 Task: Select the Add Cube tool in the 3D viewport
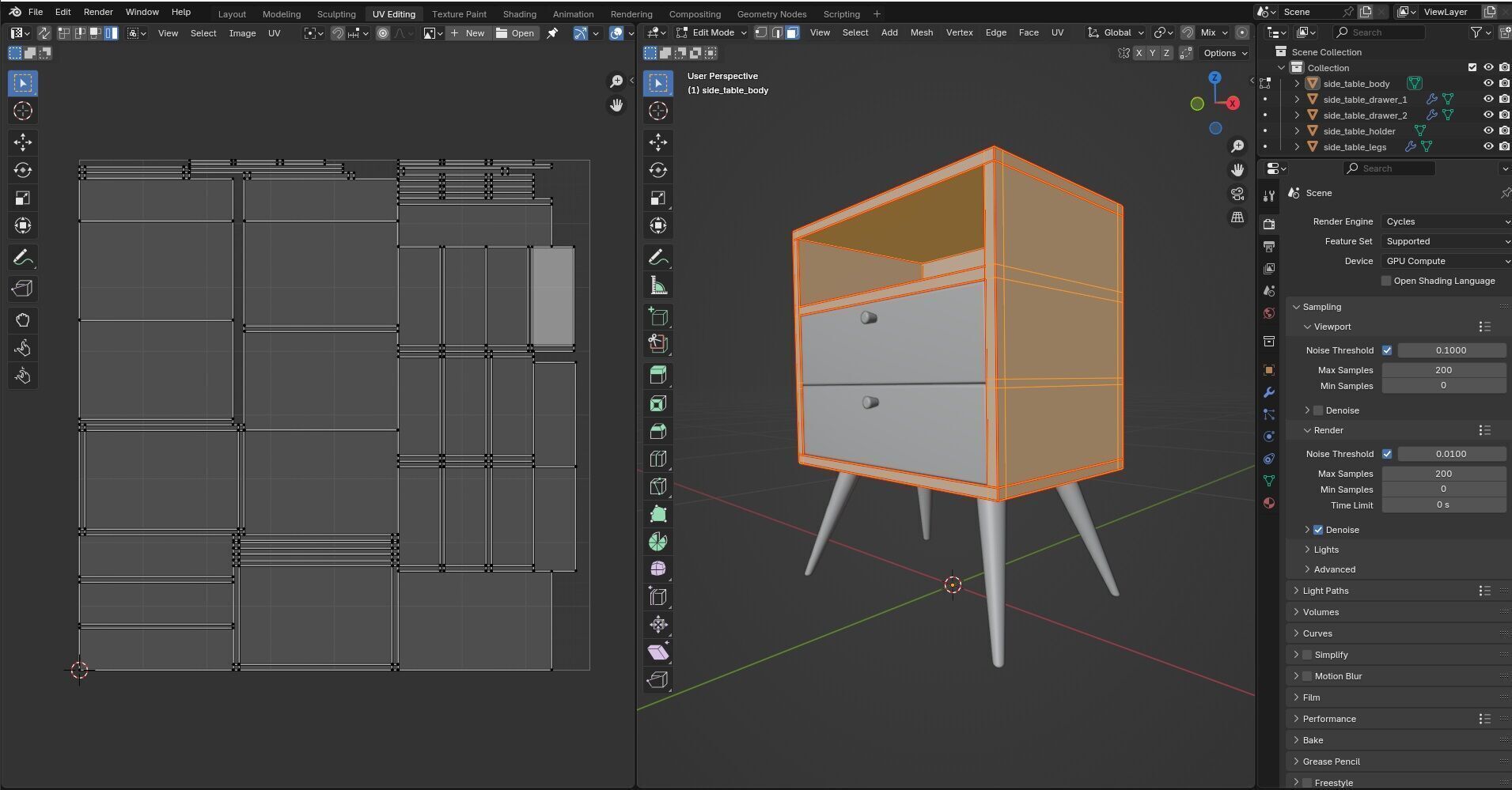658,316
